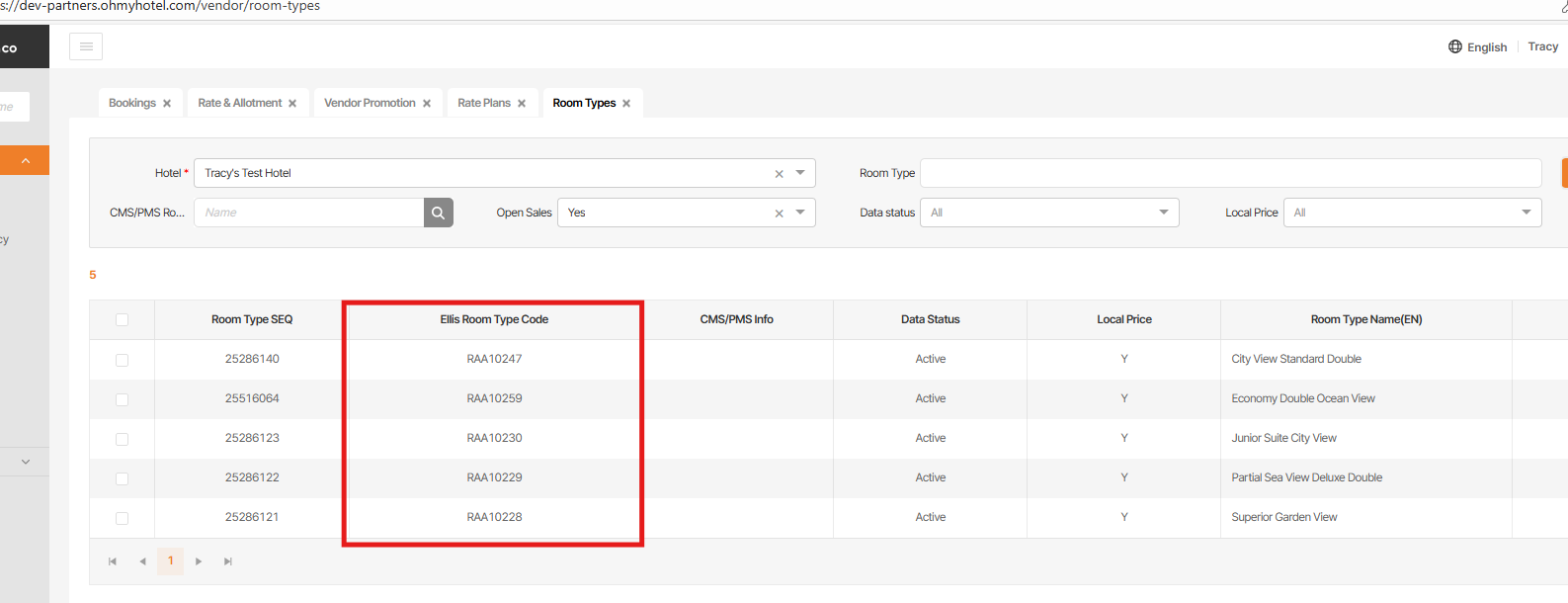
Task: Close the Vendor Promotion tab
Action: (x=427, y=104)
